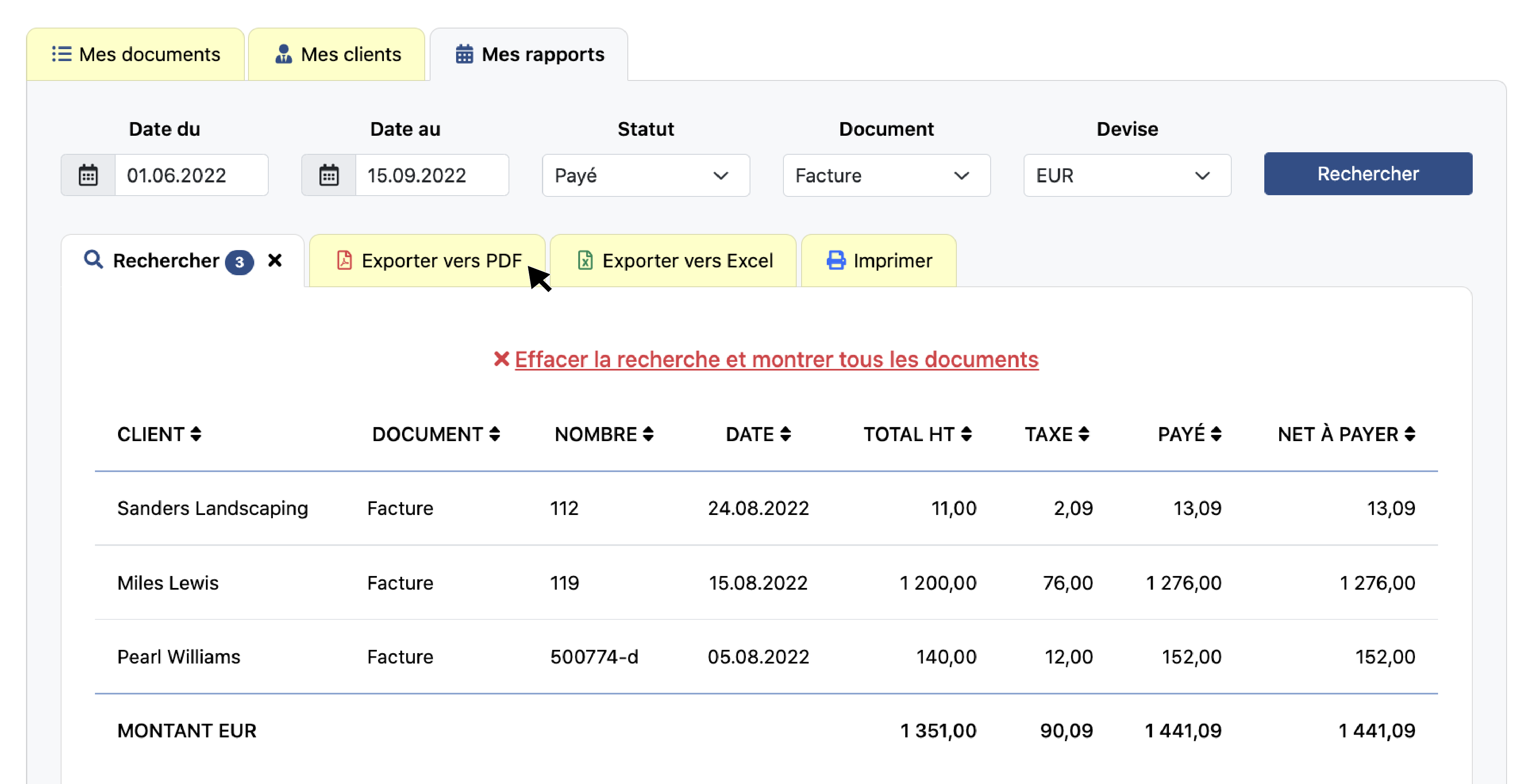The width and height of the screenshot is (1533, 784).
Task: Sort by NET À PAYER column
Action: [1346, 434]
